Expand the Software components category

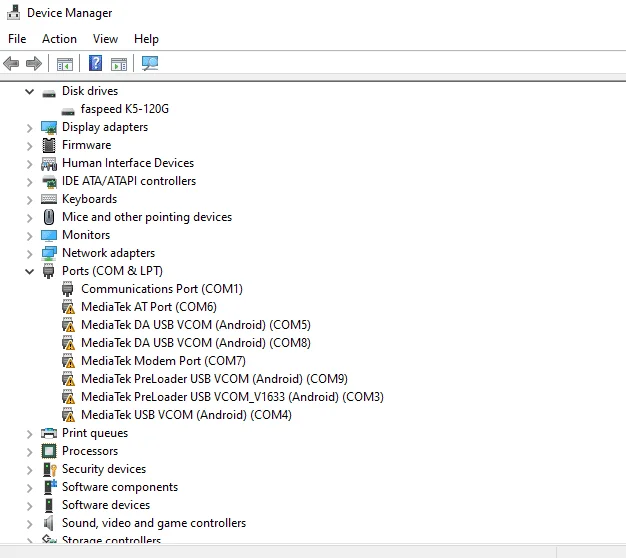(30, 488)
